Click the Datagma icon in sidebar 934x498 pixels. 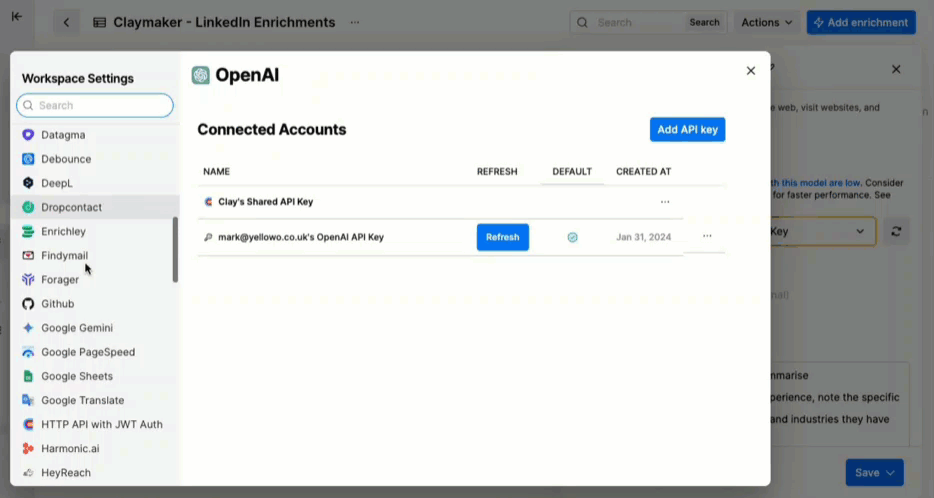(28, 135)
